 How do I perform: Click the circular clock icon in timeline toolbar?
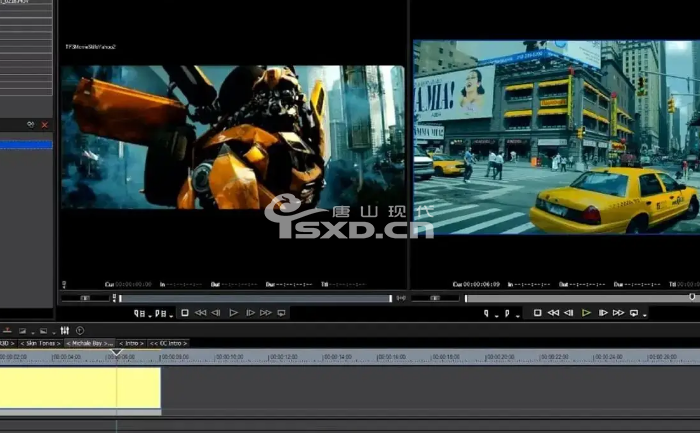pyautogui.click(x=80, y=330)
